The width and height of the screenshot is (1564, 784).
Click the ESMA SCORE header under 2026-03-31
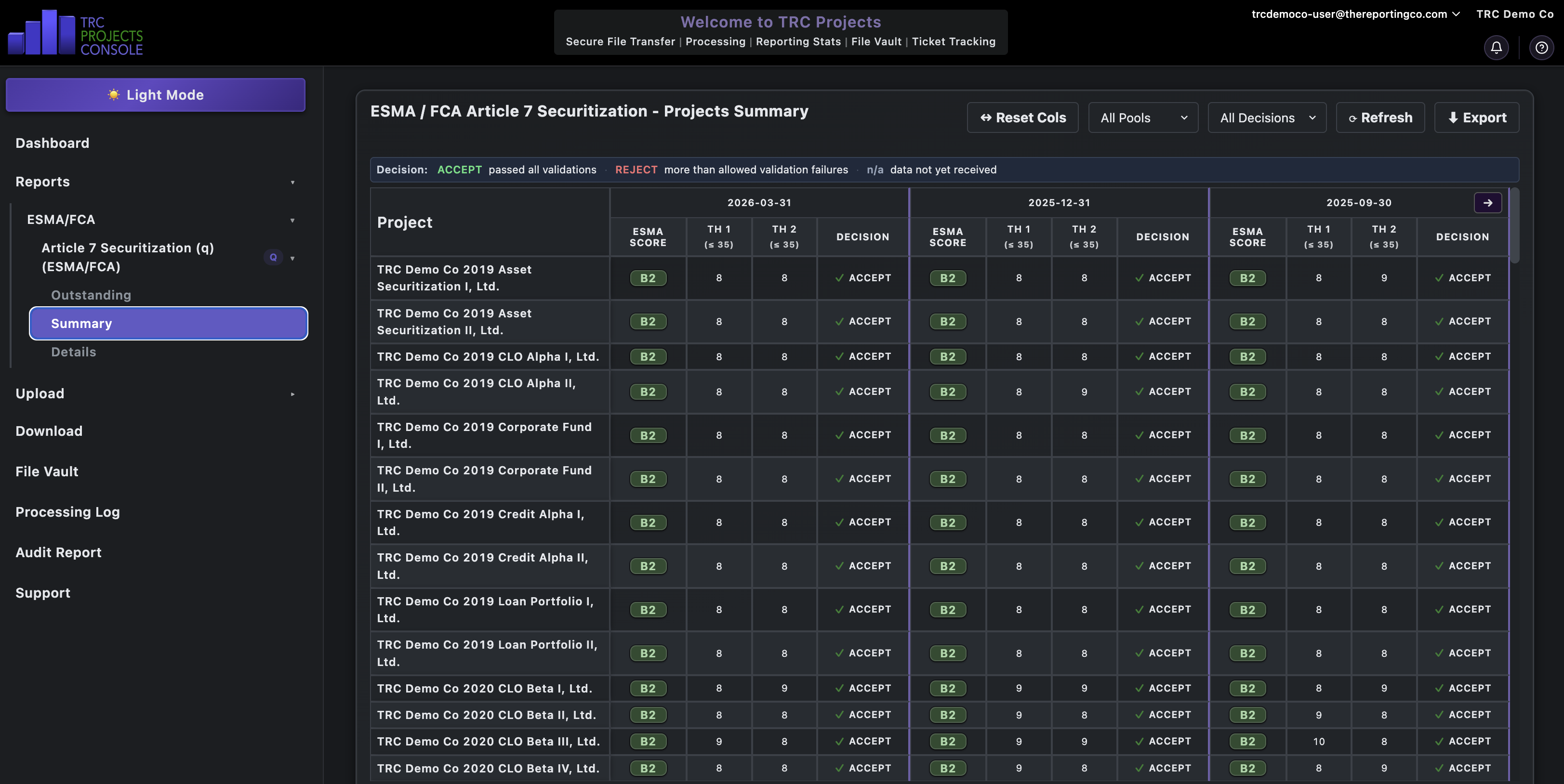tap(648, 237)
